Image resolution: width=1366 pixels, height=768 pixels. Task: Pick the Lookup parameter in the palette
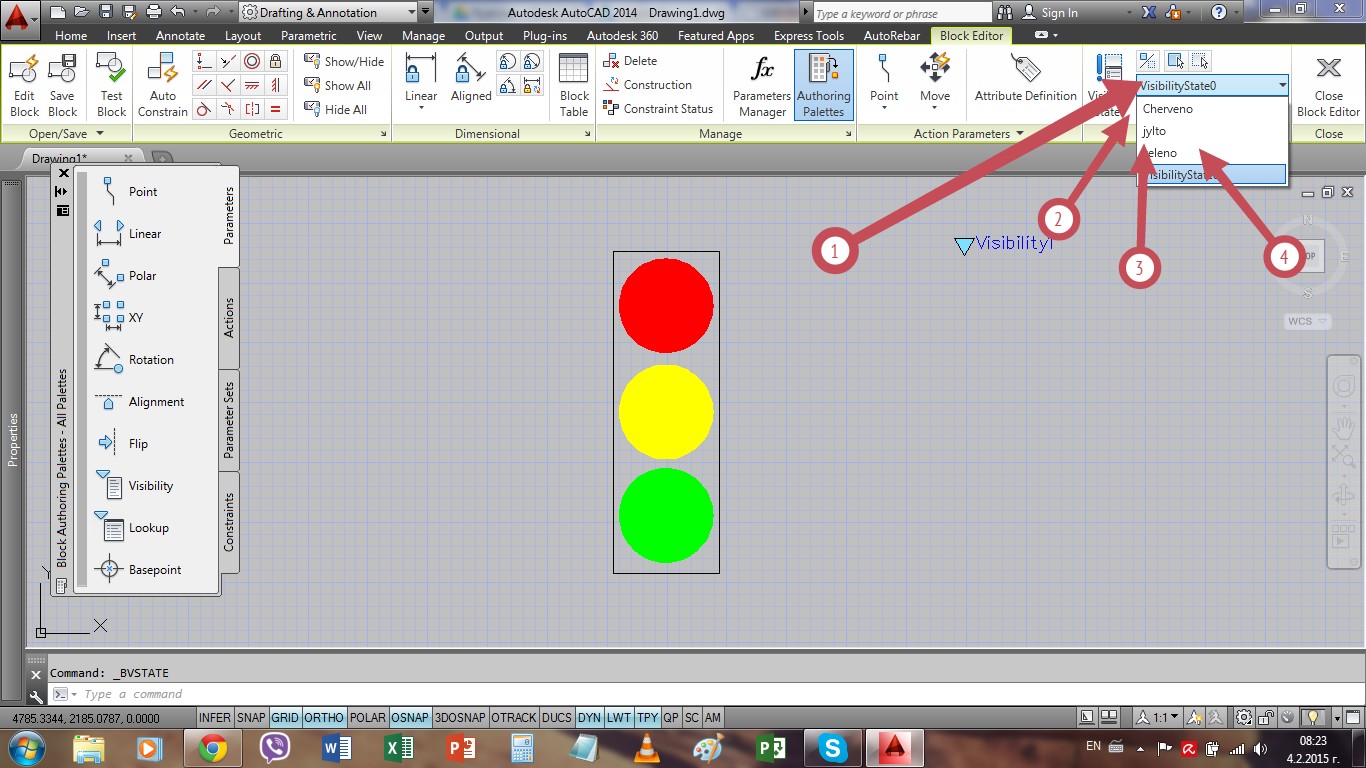132,527
